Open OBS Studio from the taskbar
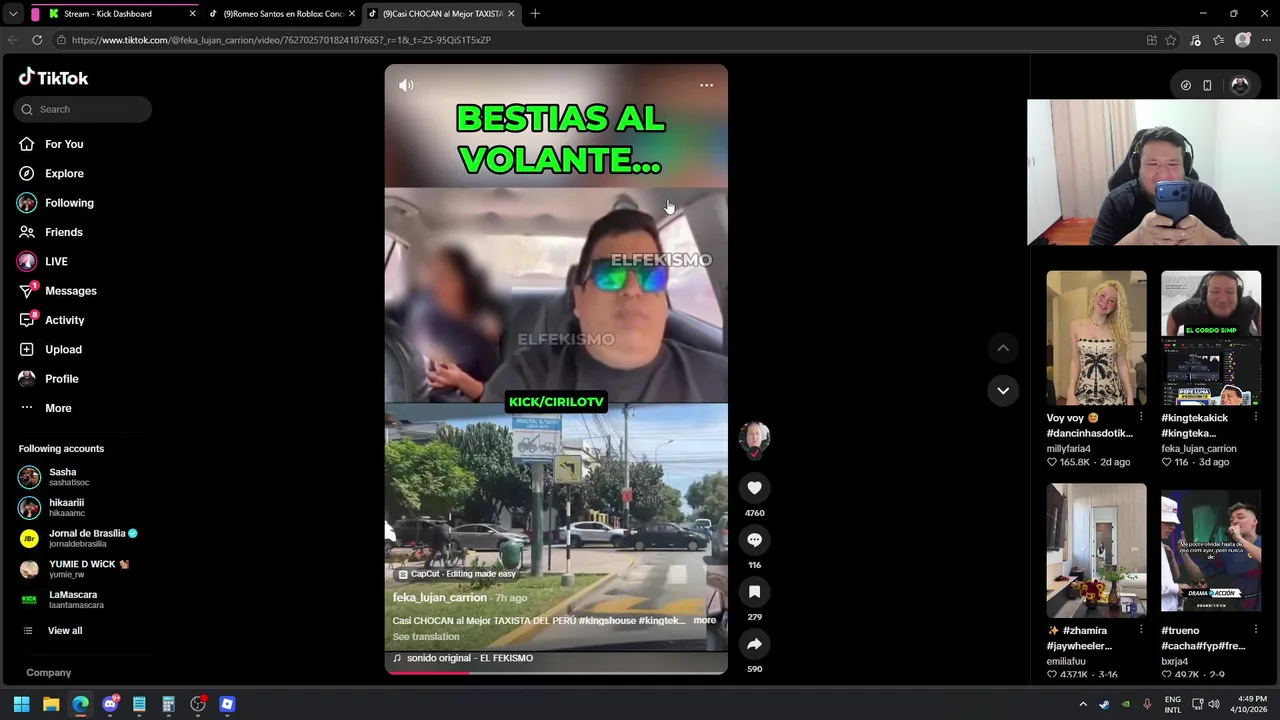Image resolution: width=1280 pixels, height=720 pixels. pyautogui.click(x=198, y=704)
